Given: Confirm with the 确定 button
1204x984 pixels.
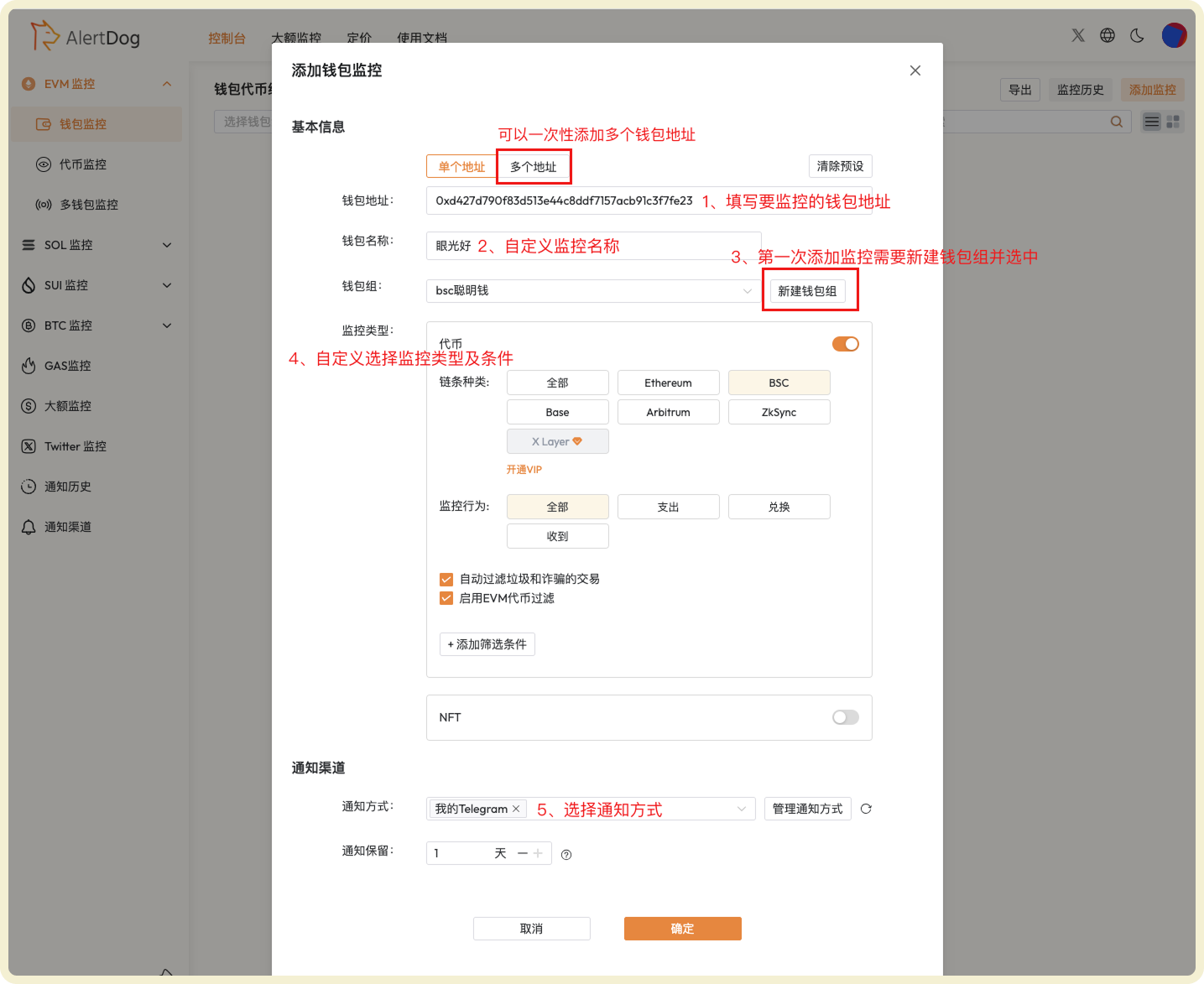Looking at the screenshot, I should (682, 929).
